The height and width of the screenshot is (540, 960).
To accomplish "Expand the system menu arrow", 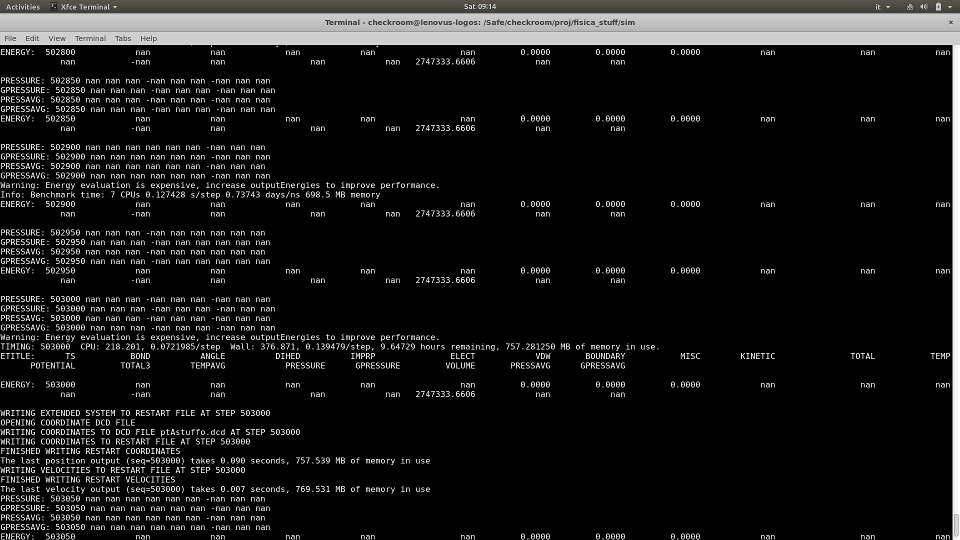I will coord(950,7).
